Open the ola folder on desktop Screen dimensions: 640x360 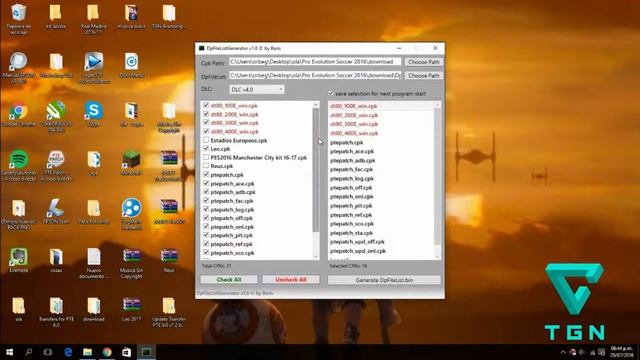[18, 309]
